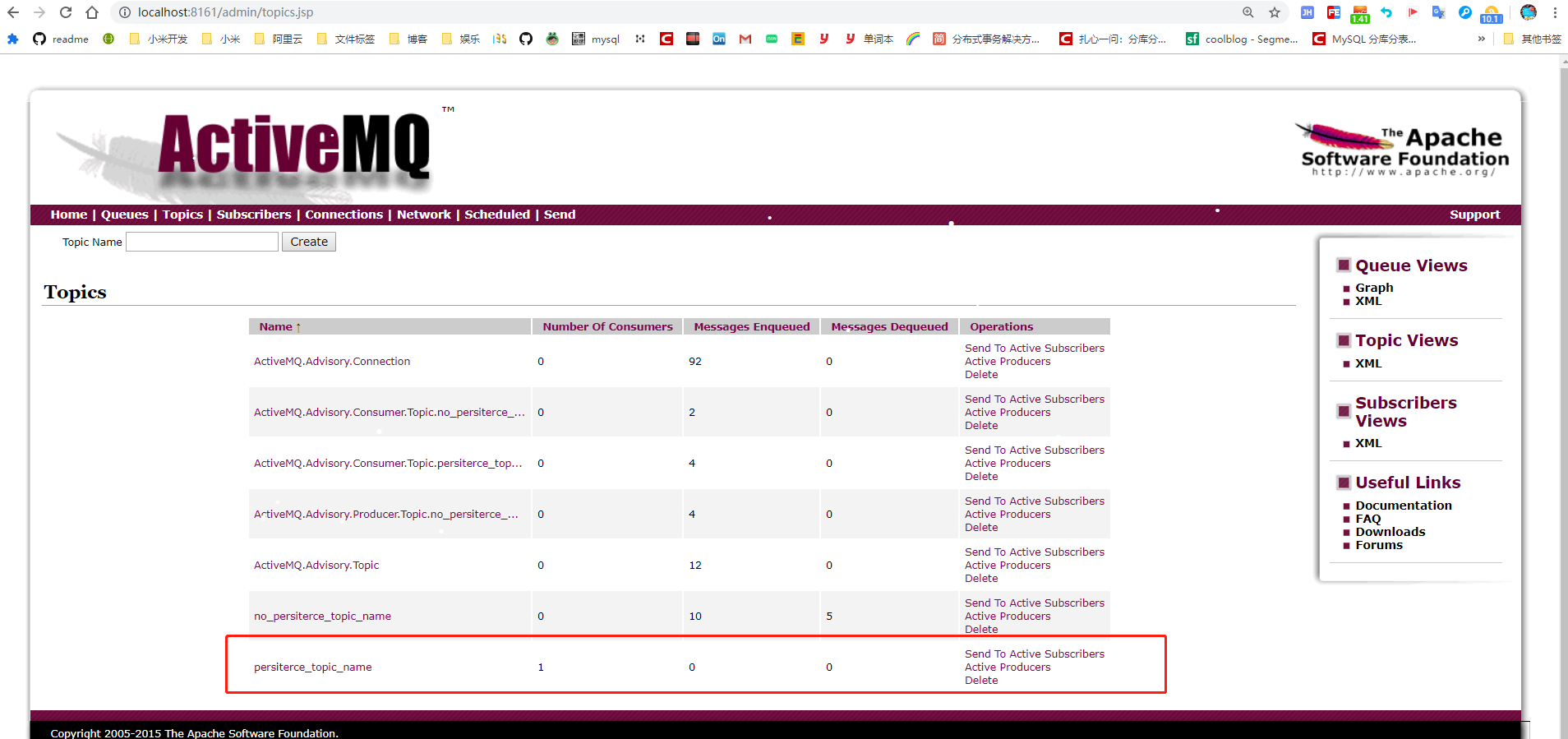Click the zoom magnifier icon in address bar
The image size is (1568, 739).
pos(1248,12)
